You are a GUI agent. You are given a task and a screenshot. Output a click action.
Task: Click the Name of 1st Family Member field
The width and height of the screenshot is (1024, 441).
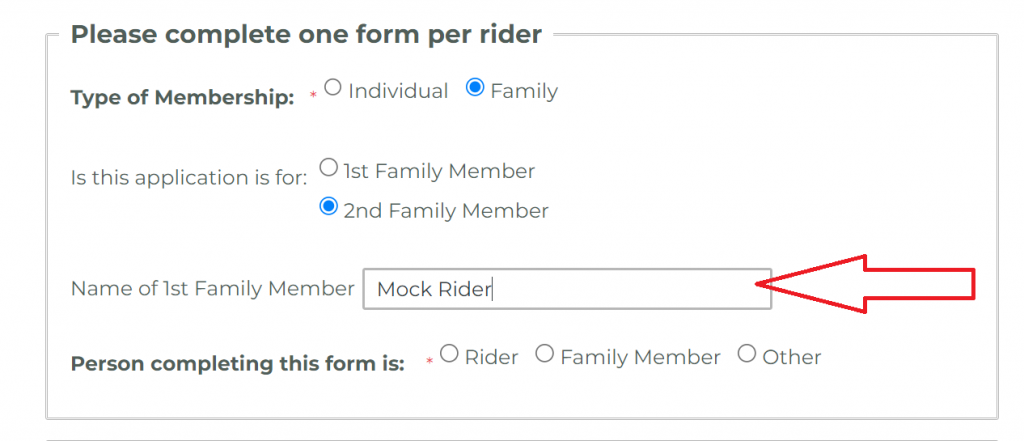tap(566, 289)
